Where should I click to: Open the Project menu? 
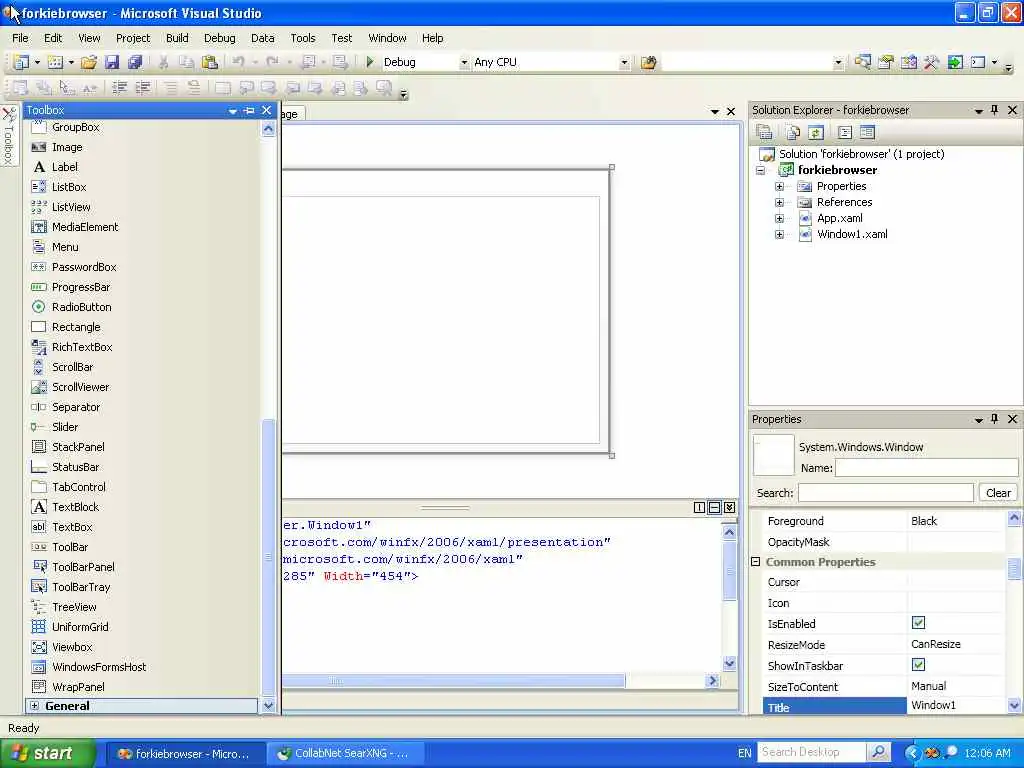click(133, 38)
